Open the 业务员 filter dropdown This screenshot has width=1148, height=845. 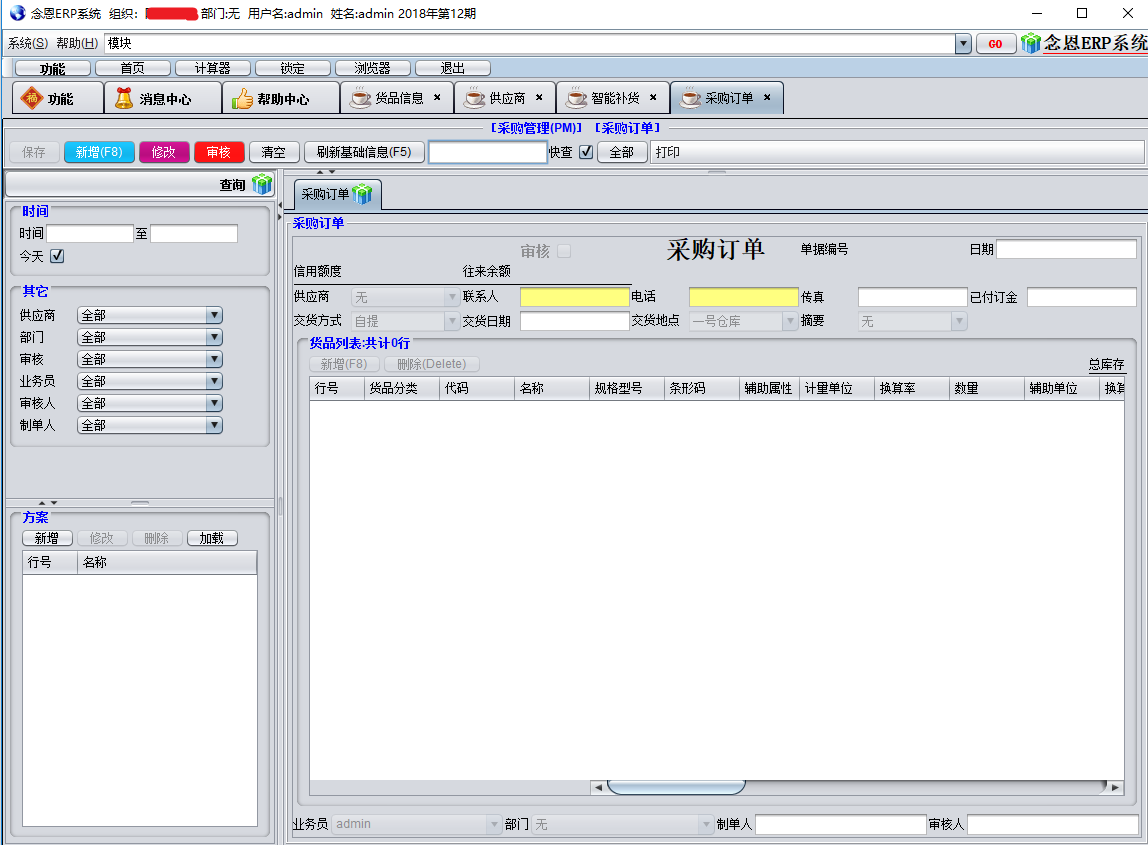[213, 381]
